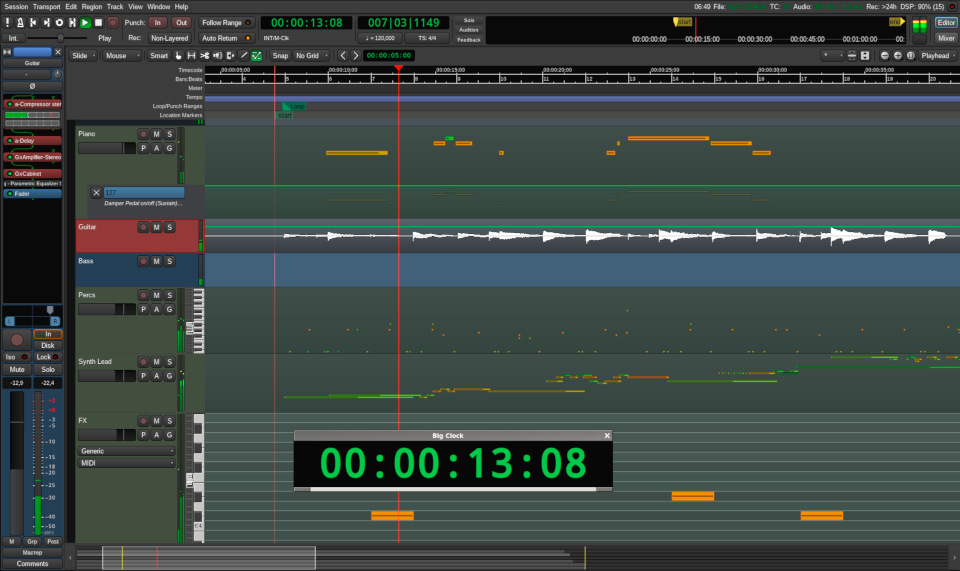Click the play range transport icon
Screen dimensions: 960x571
point(72,23)
